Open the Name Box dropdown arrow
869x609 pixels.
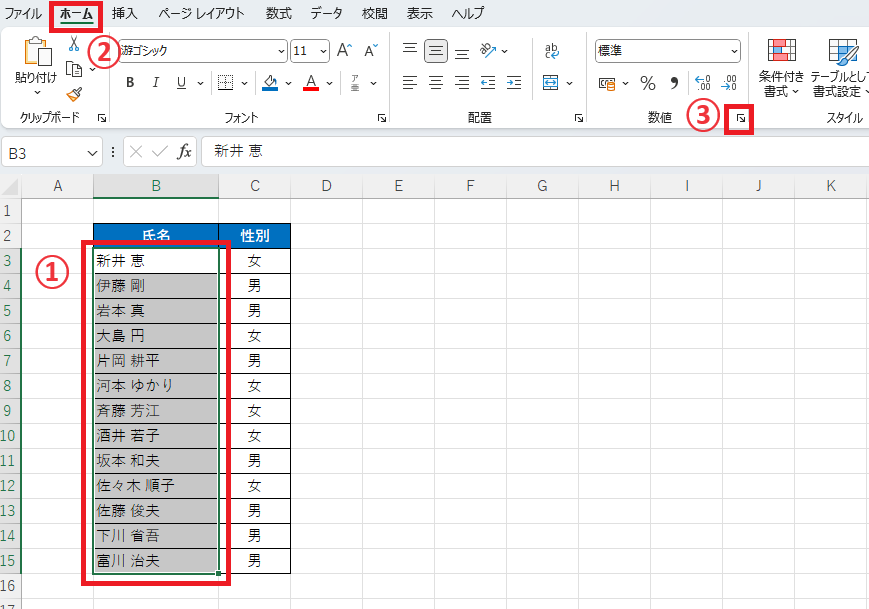[x=93, y=153]
